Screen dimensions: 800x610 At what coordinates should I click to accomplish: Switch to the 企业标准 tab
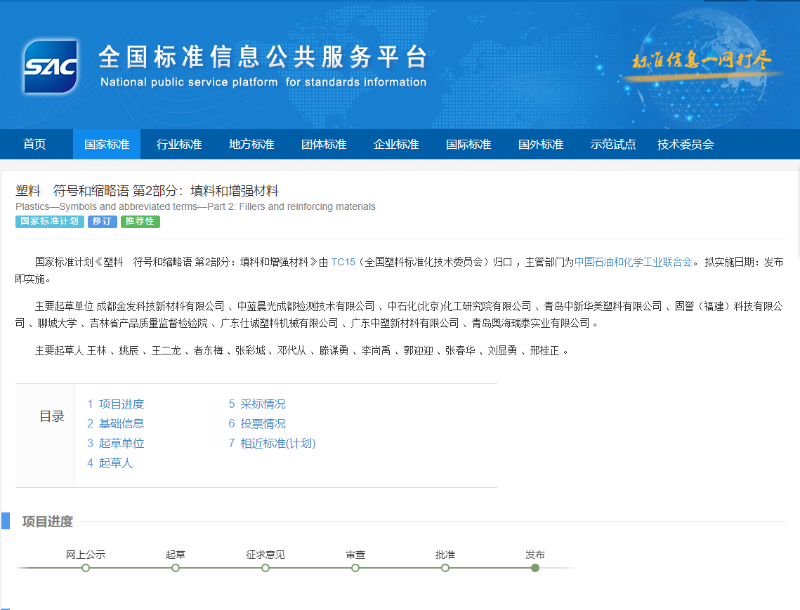click(x=394, y=144)
